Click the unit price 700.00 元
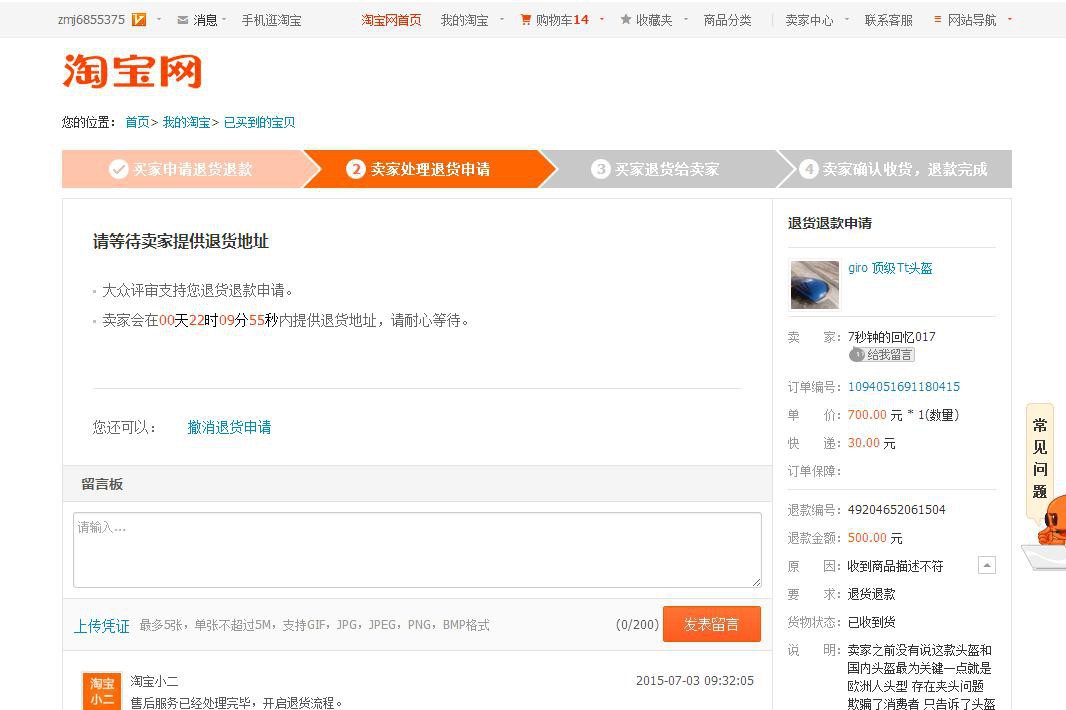Screen dimensions: 1066x710 (875, 415)
